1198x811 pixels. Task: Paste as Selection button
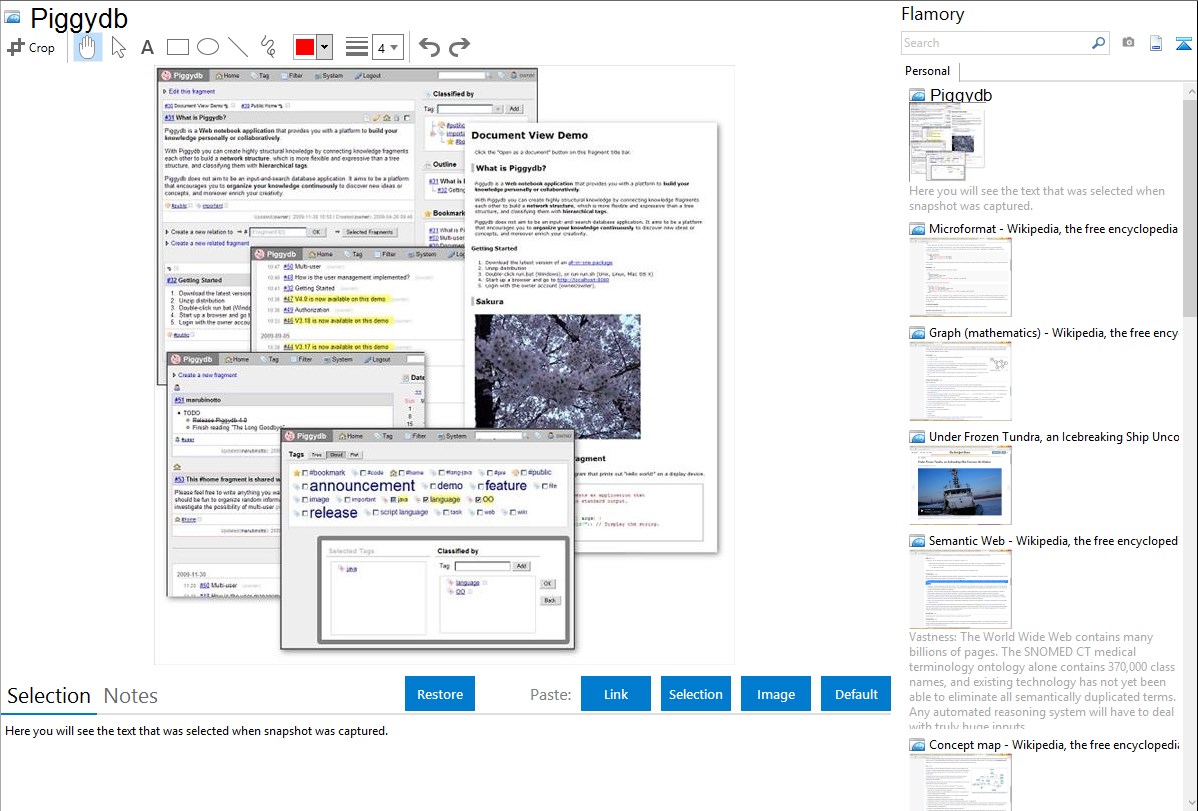[x=696, y=694]
